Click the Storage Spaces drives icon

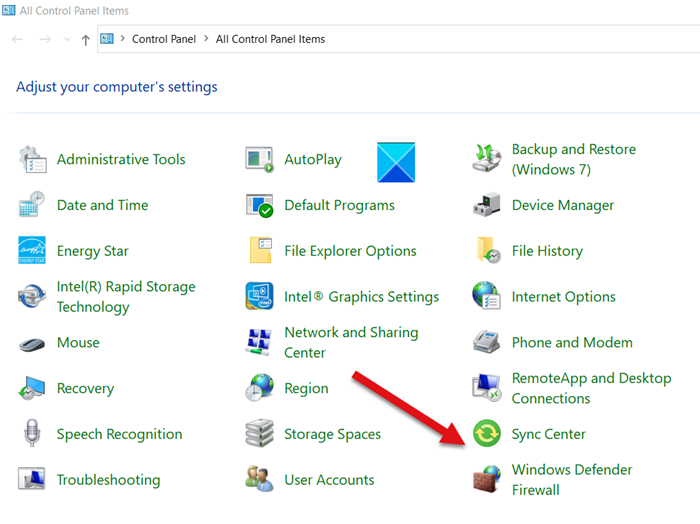(x=259, y=433)
